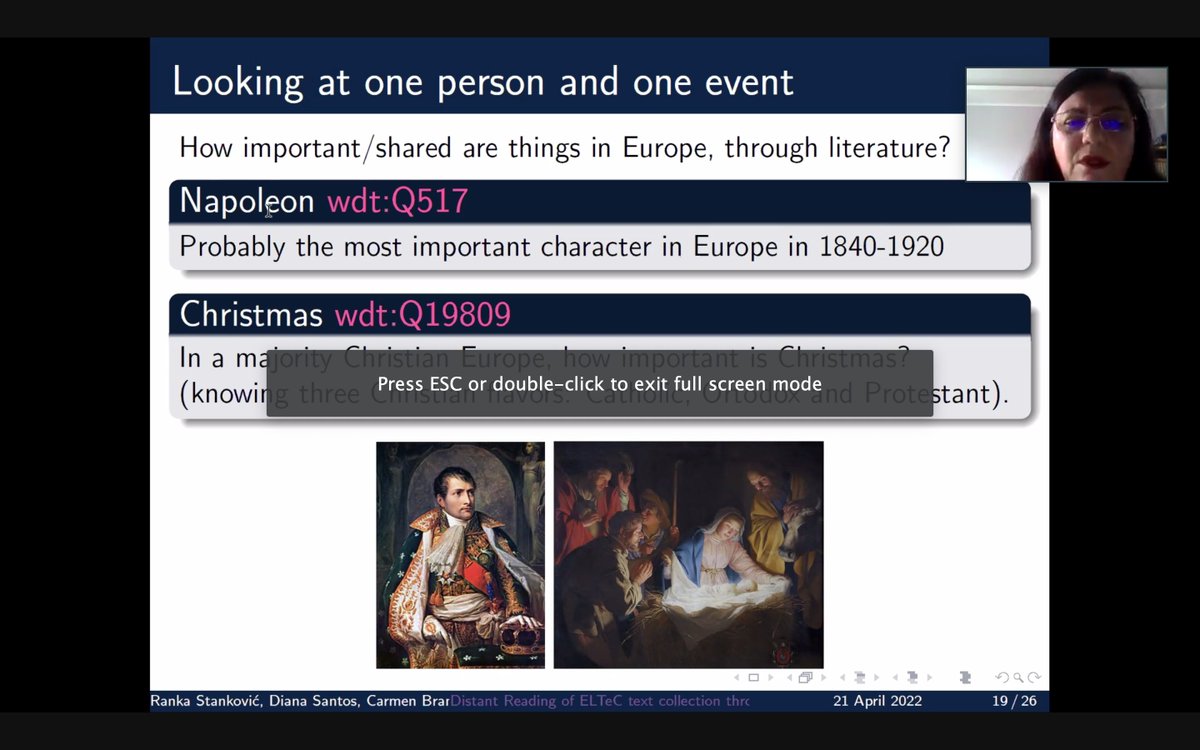
Task: Click the single slide rectangle navigation icon
Action: tap(754, 677)
